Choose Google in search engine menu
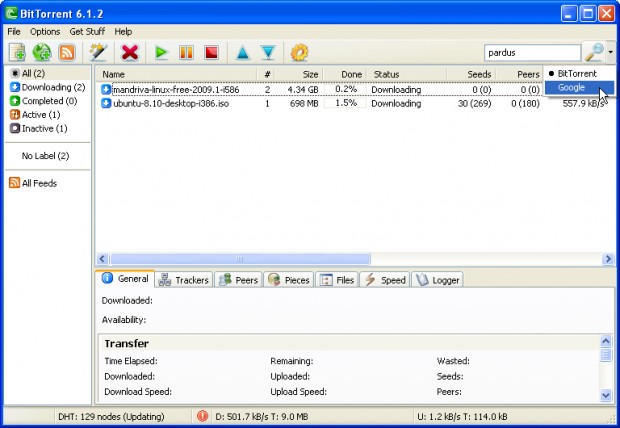The width and height of the screenshot is (620, 428). pos(579,87)
